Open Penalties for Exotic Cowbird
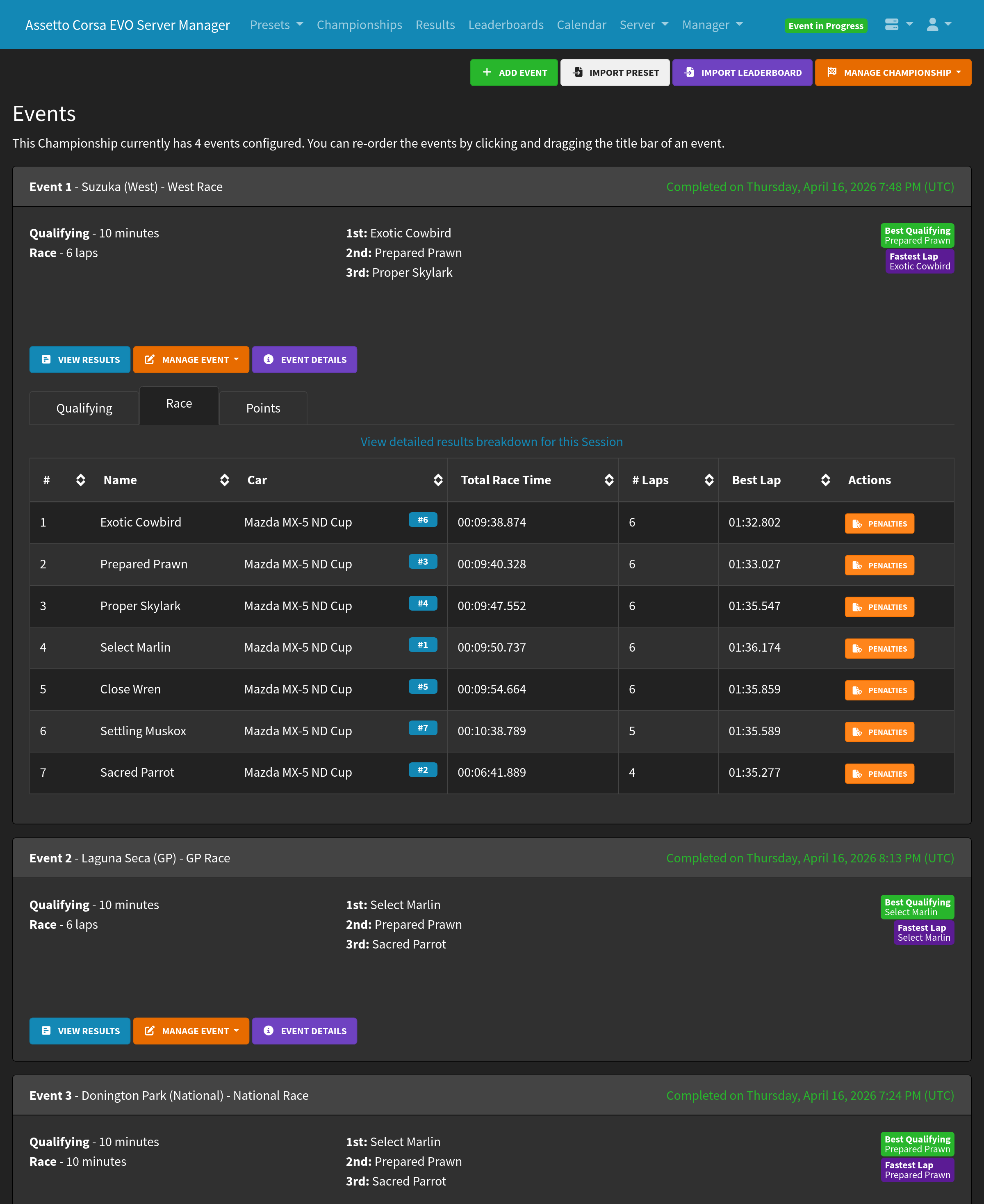984x1204 pixels. click(879, 523)
